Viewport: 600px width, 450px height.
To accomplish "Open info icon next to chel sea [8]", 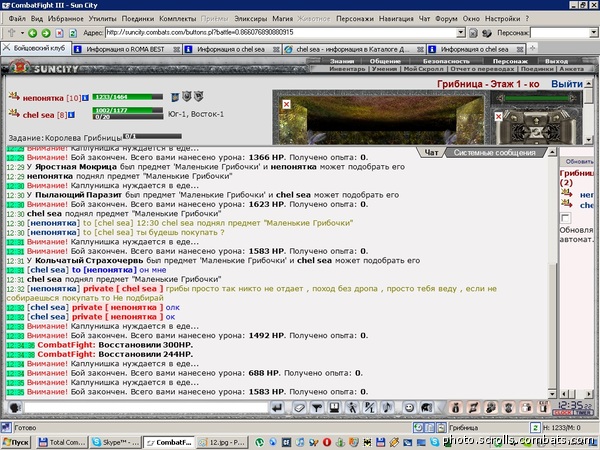I will [x=71, y=115].
